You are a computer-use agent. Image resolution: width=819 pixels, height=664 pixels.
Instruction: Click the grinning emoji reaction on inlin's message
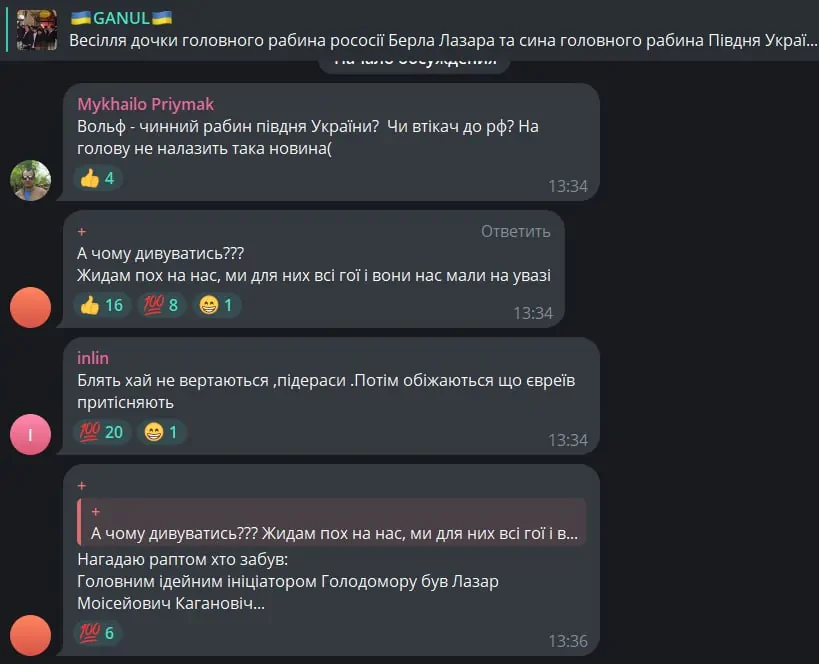[x=161, y=432]
